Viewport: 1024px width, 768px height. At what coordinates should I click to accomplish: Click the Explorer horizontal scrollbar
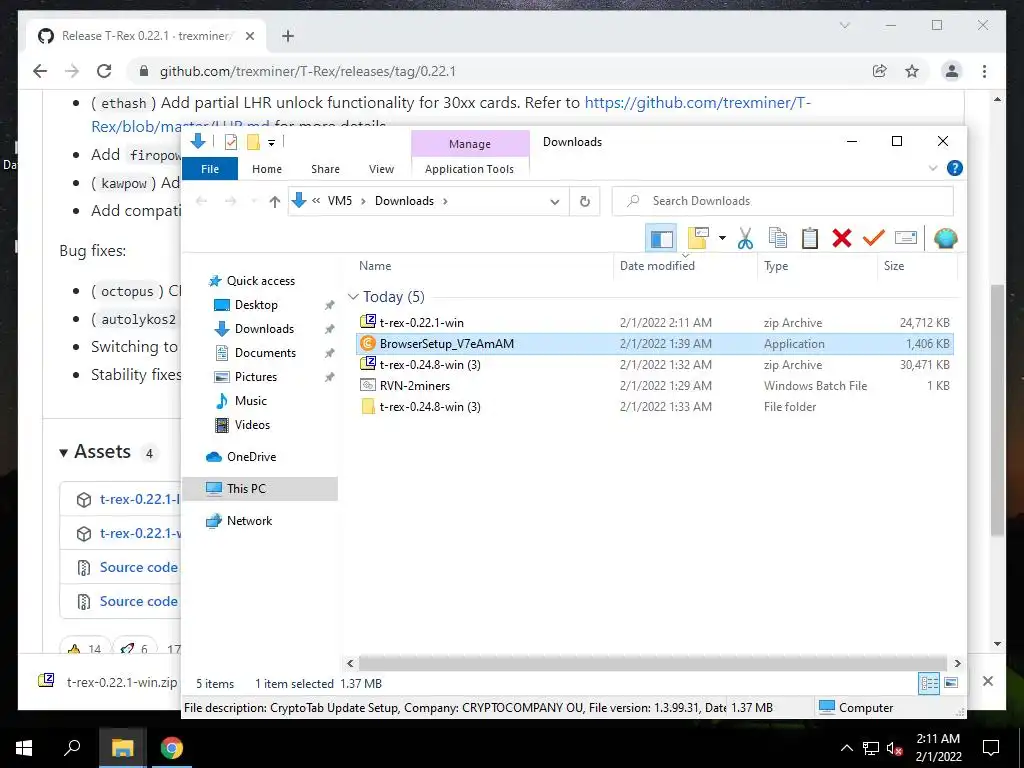[652, 664]
